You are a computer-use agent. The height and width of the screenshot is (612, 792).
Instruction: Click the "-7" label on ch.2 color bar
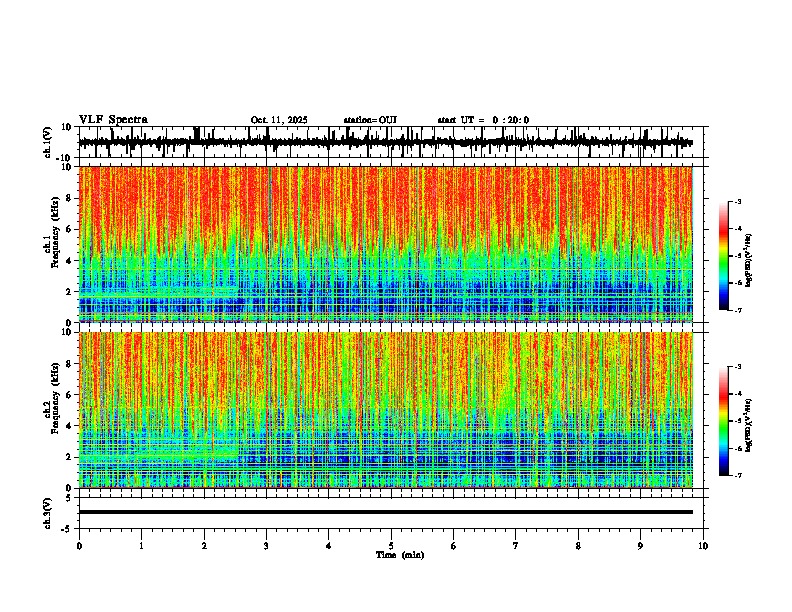pyautogui.click(x=738, y=475)
